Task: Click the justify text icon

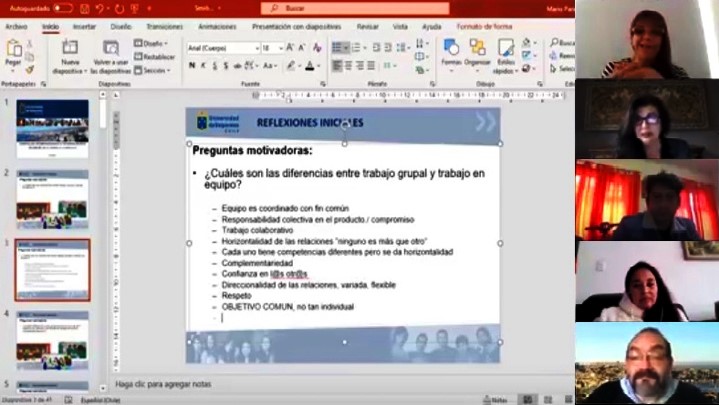Action: 371,66
